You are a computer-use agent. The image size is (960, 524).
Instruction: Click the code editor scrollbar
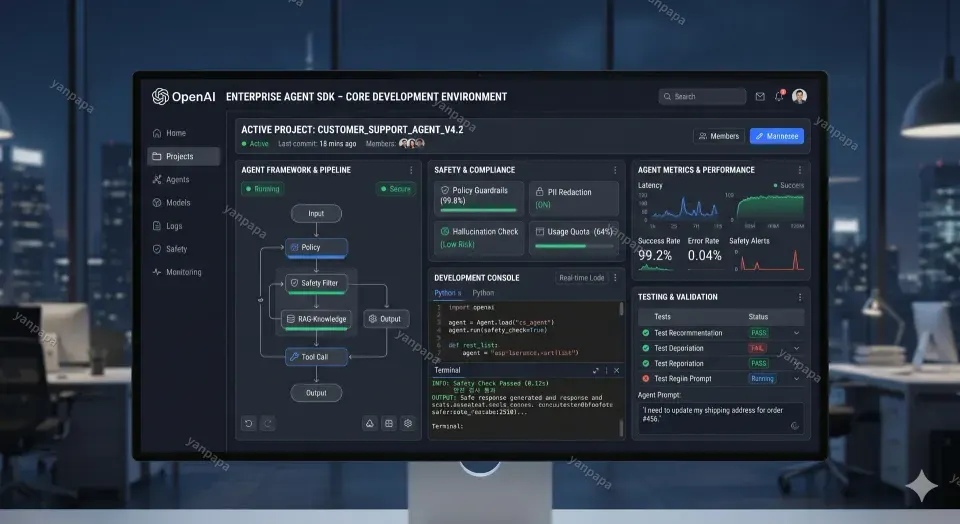pyautogui.click(x=621, y=309)
